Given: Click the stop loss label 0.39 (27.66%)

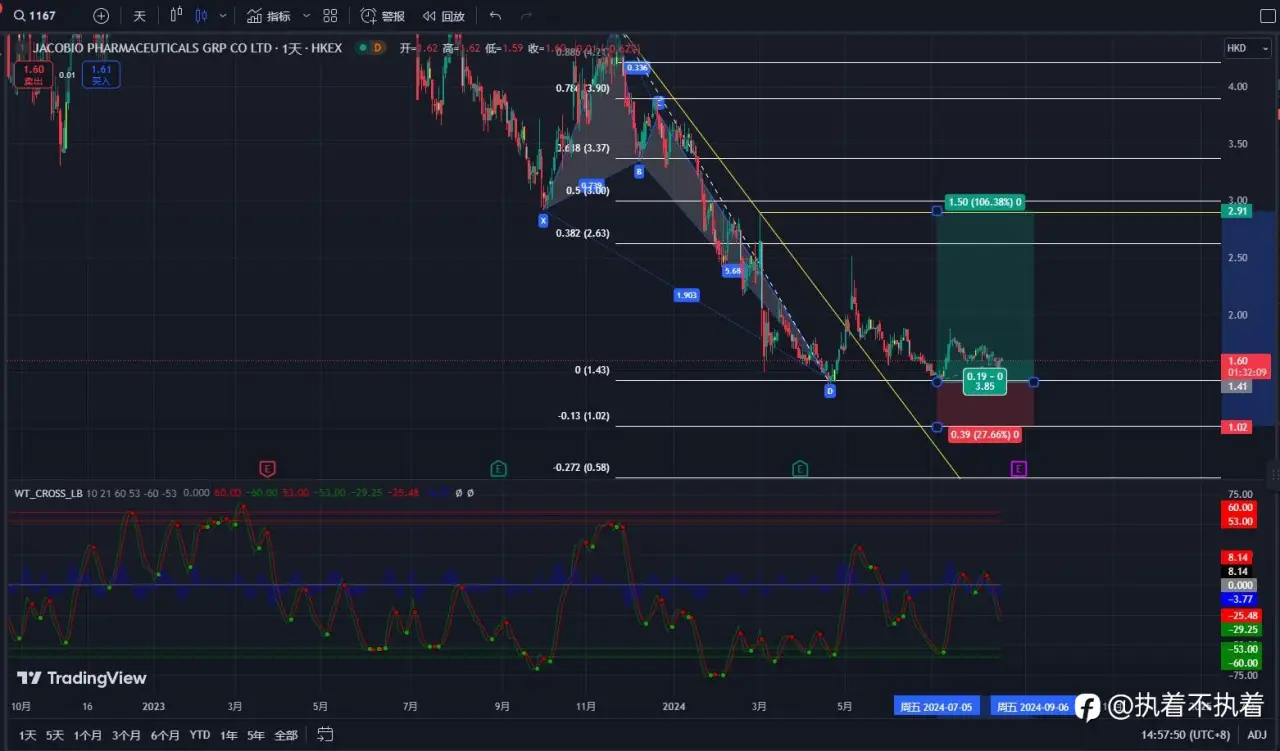Looking at the screenshot, I should click(x=985, y=434).
